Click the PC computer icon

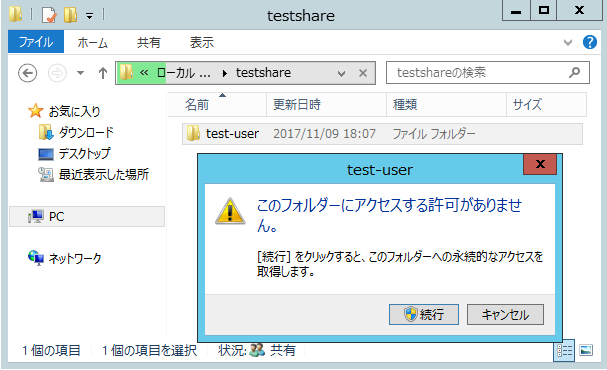click(36, 216)
